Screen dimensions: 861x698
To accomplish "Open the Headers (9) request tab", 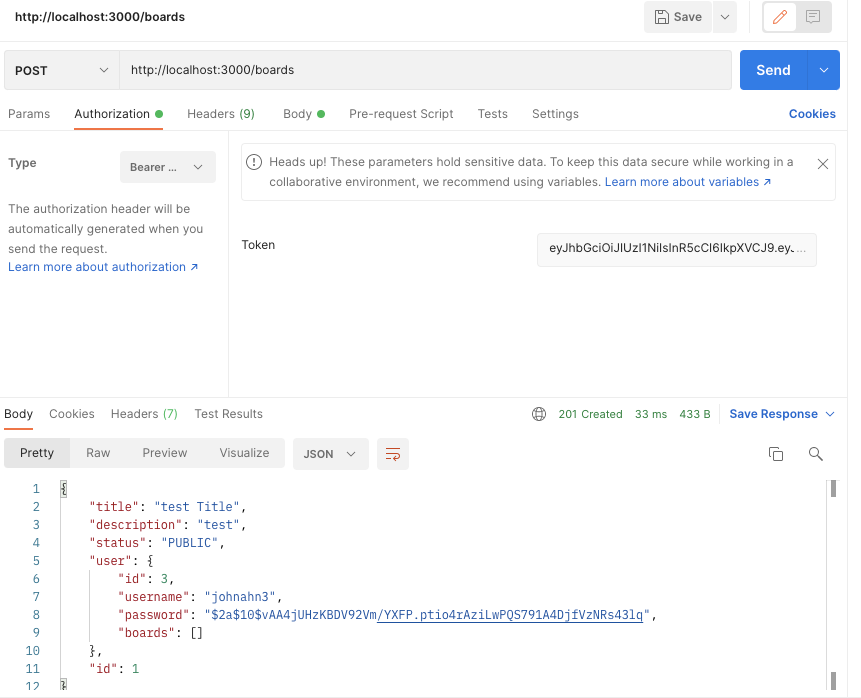I will pyautogui.click(x=221, y=114).
